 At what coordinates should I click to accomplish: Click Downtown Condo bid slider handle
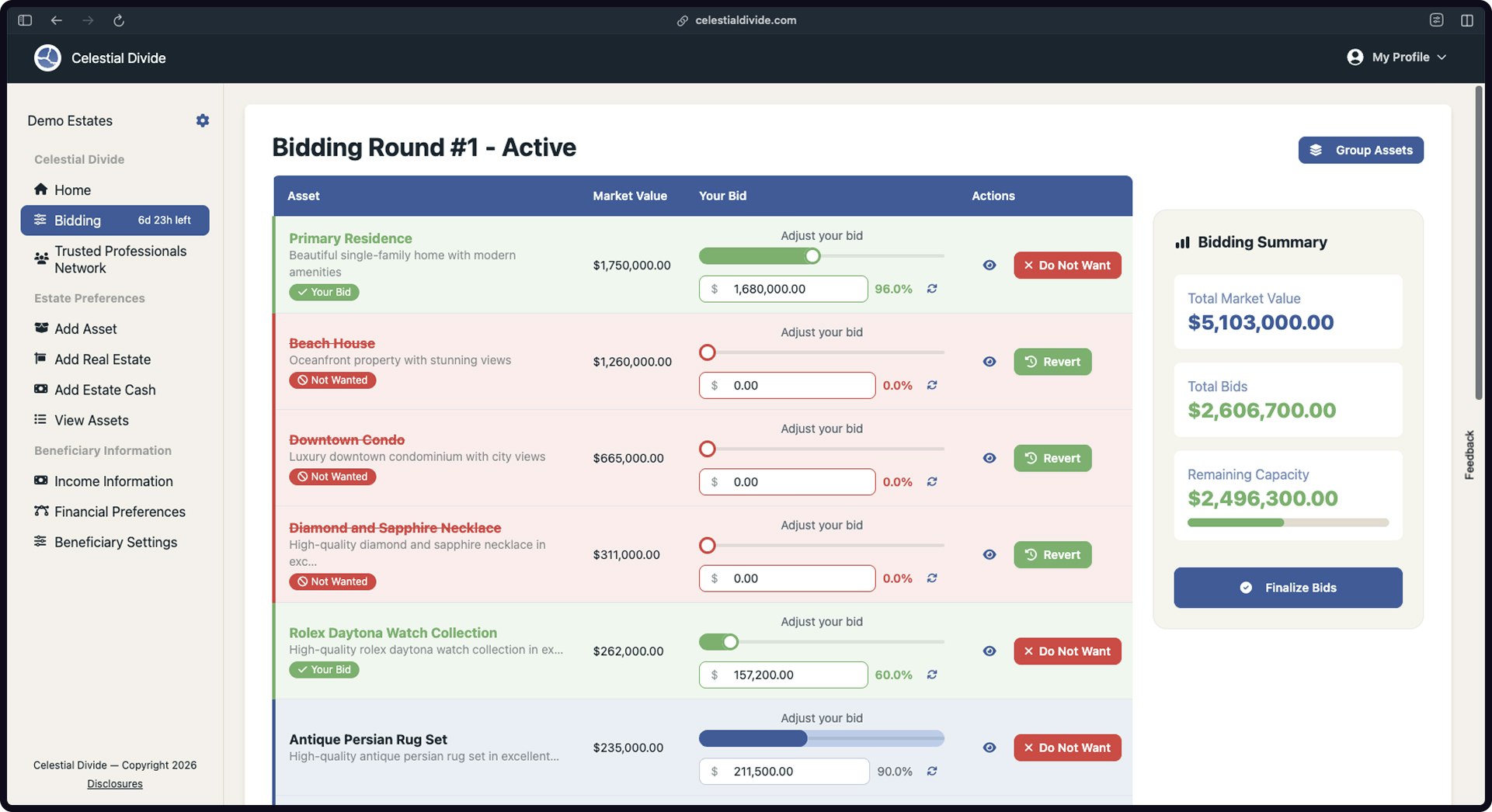click(708, 449)
